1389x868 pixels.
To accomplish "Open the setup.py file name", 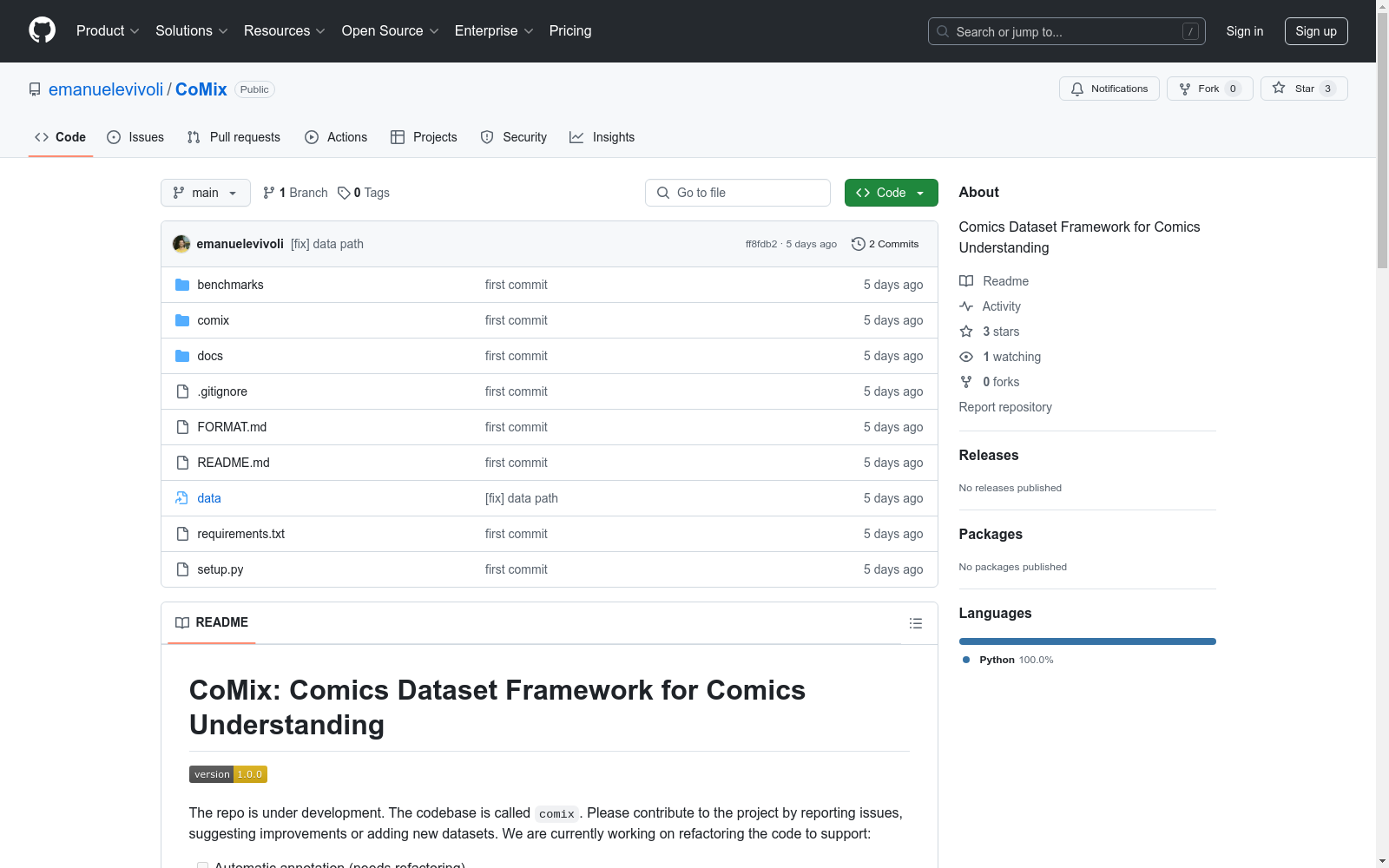I will point(221,569).
